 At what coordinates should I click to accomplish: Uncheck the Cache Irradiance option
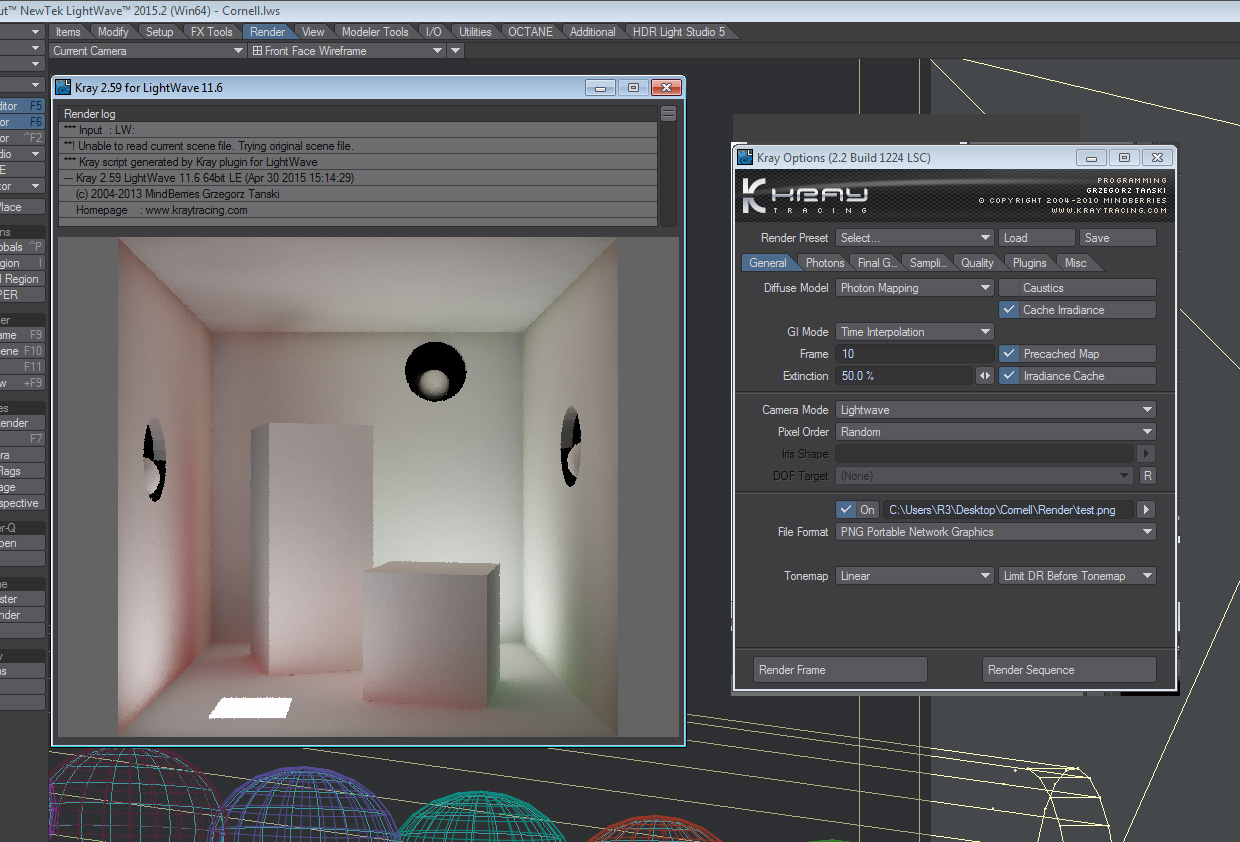point(1009,310)
